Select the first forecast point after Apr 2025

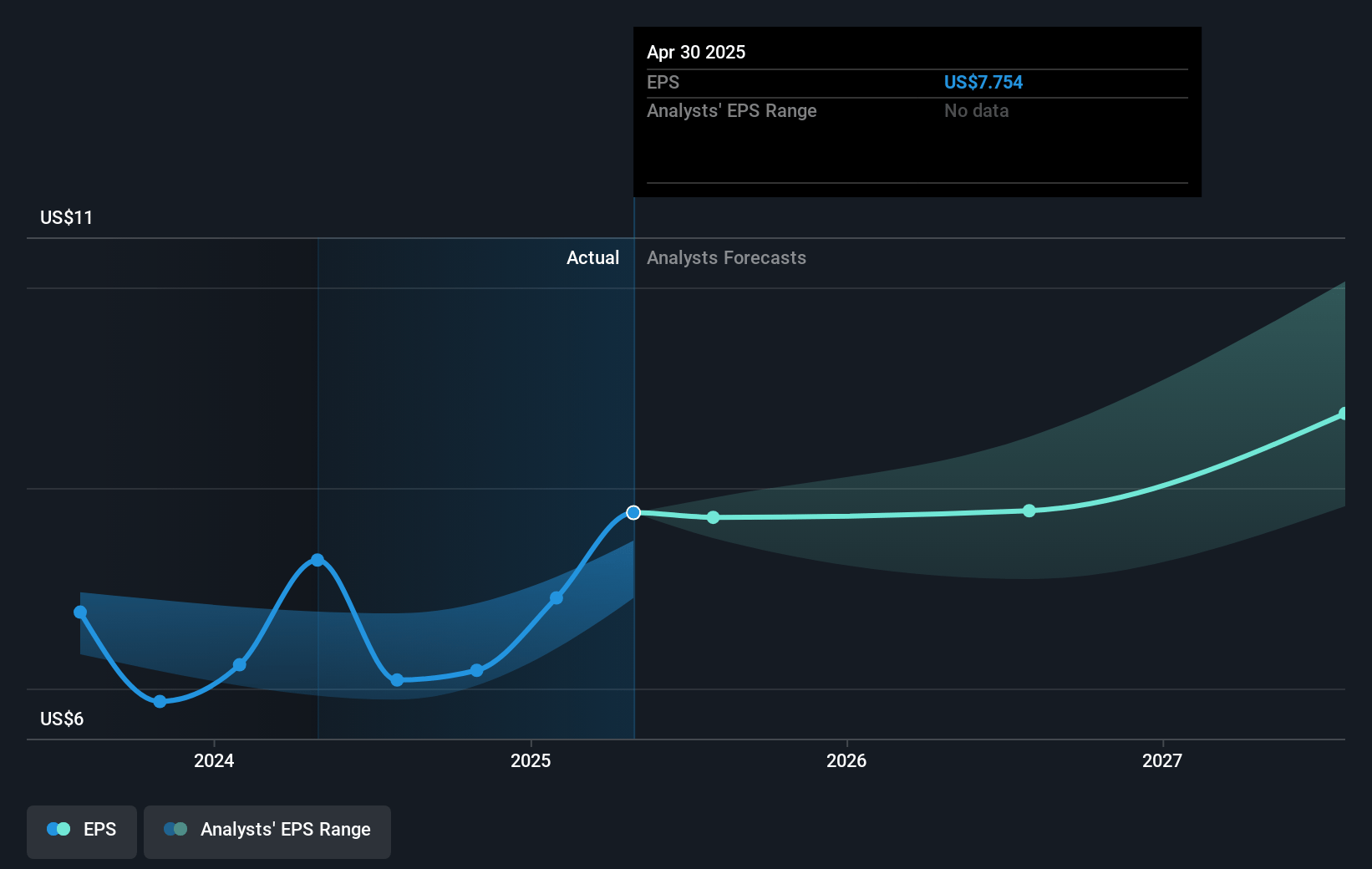[x=713, y=518]
